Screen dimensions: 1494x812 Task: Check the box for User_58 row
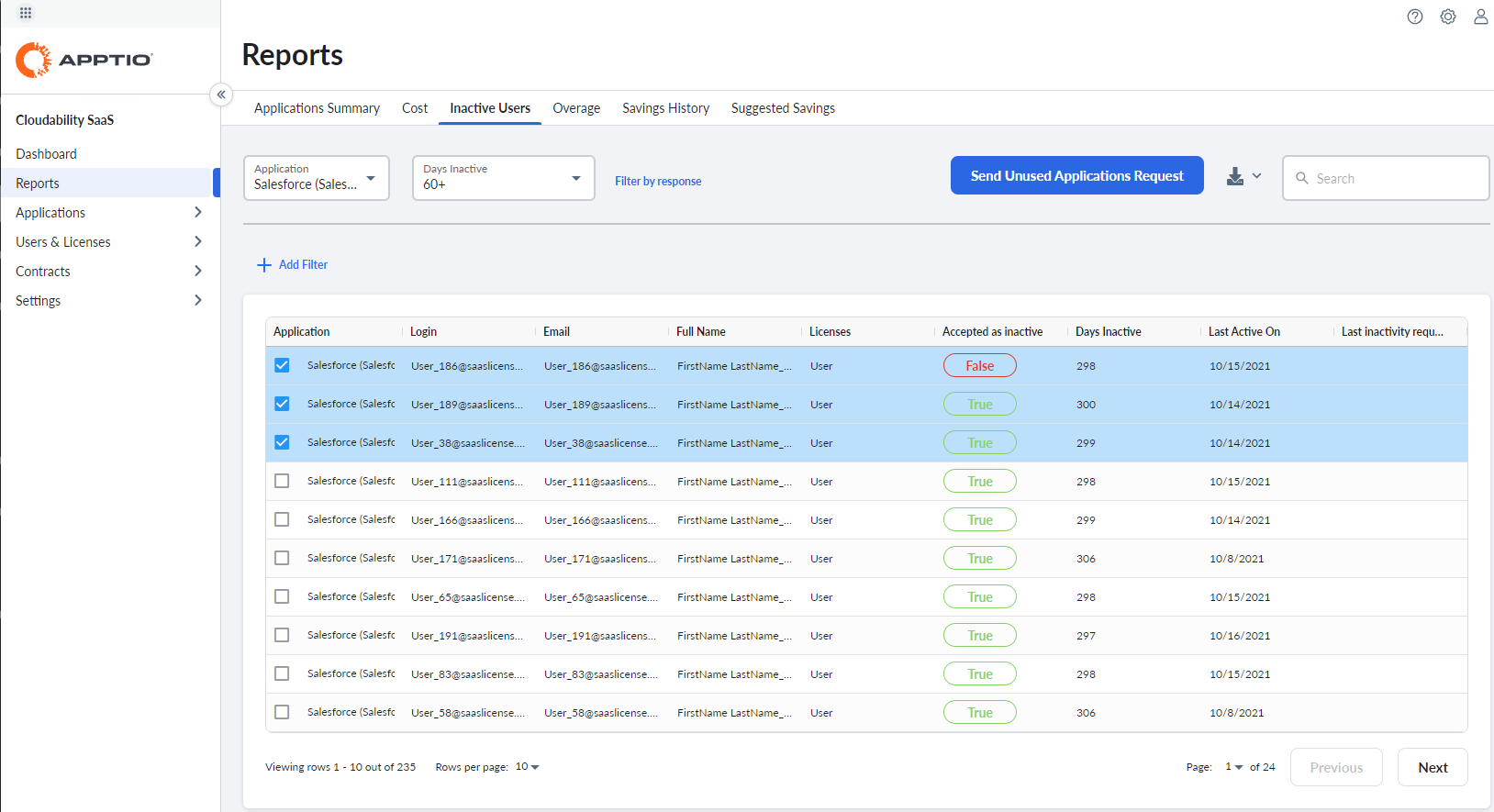[x=282, y=712]
